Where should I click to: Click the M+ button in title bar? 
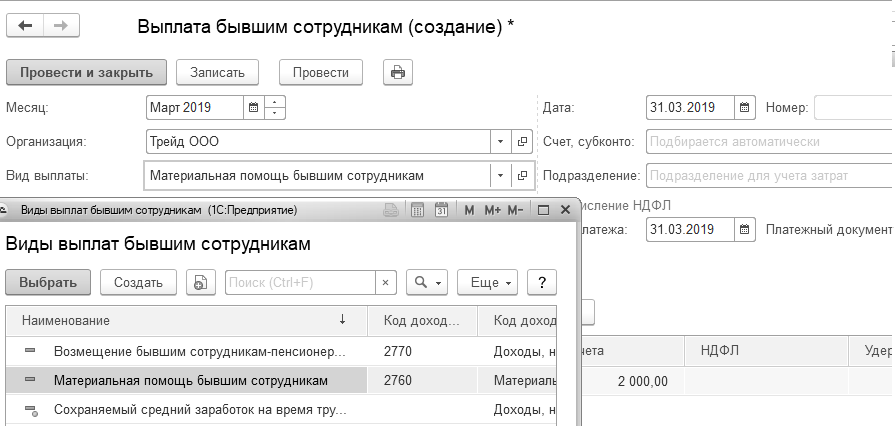click(x=493, y=210)
